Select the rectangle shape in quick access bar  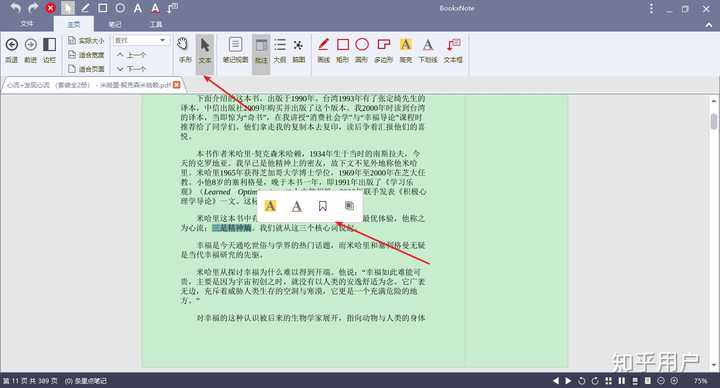click(103, 8)
